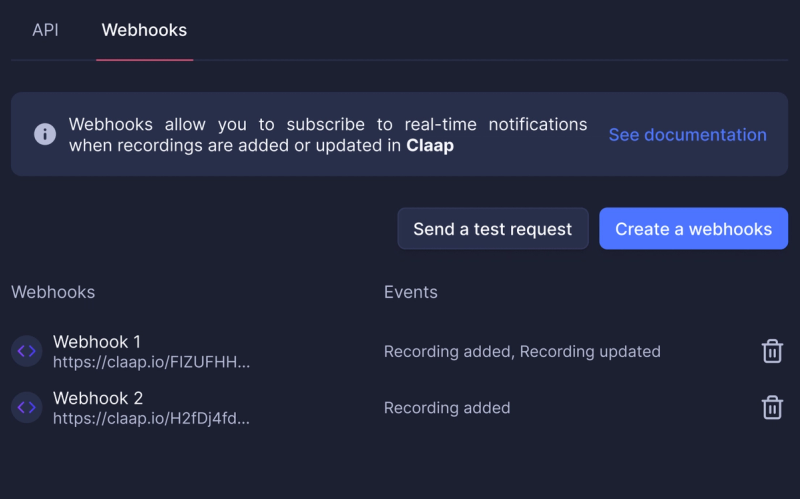Click the claap.io/FIZUFHH... URL
The width and height of the screenshot is (800, 499).
152,362
